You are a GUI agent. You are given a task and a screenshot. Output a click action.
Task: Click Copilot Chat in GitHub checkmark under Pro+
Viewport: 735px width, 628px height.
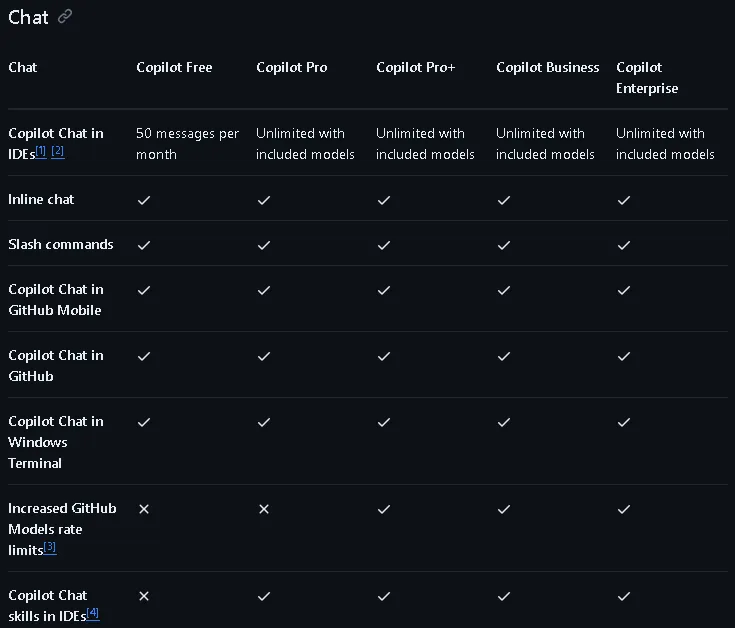(x=384, y=356)
